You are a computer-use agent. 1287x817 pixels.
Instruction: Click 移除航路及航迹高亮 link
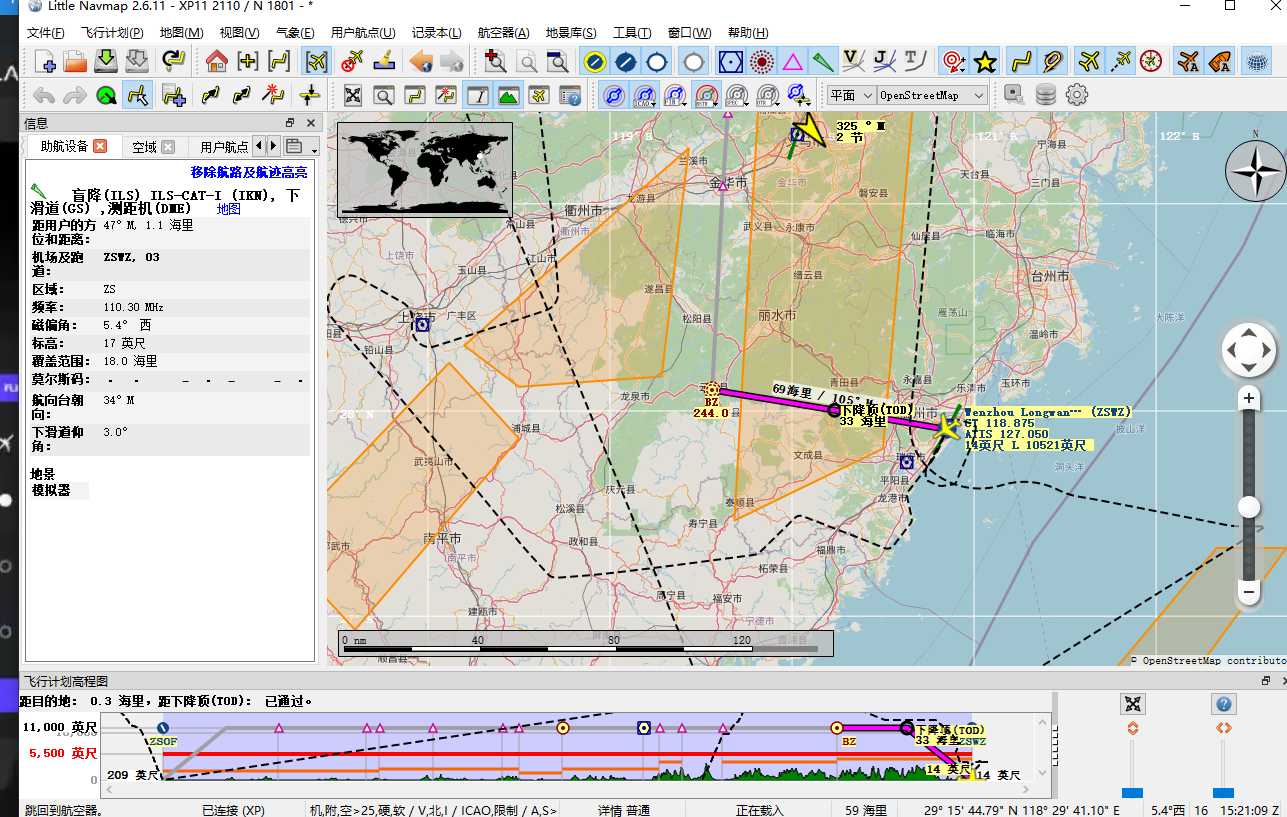(x=249, y=172)
